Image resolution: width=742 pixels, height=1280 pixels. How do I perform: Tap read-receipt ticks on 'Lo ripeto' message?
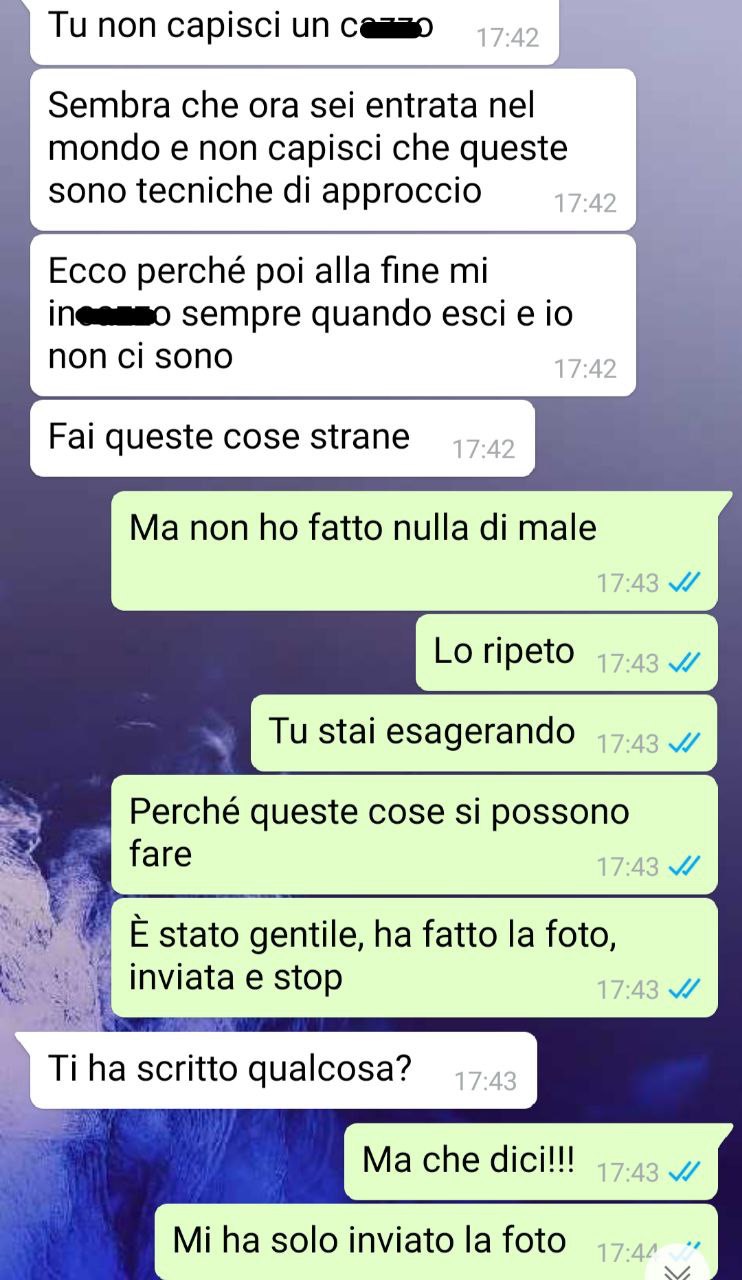(684, 663)
